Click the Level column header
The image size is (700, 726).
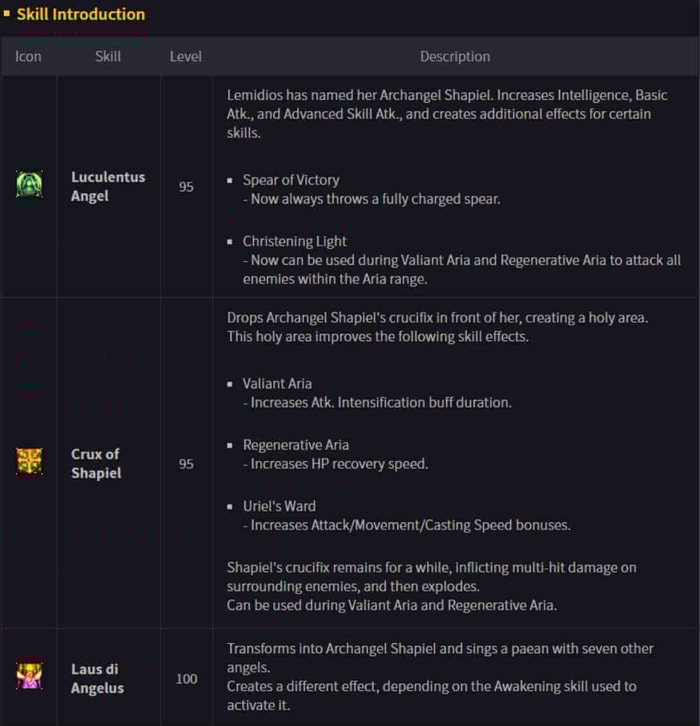pyautogui.click(x=186, y=56)
